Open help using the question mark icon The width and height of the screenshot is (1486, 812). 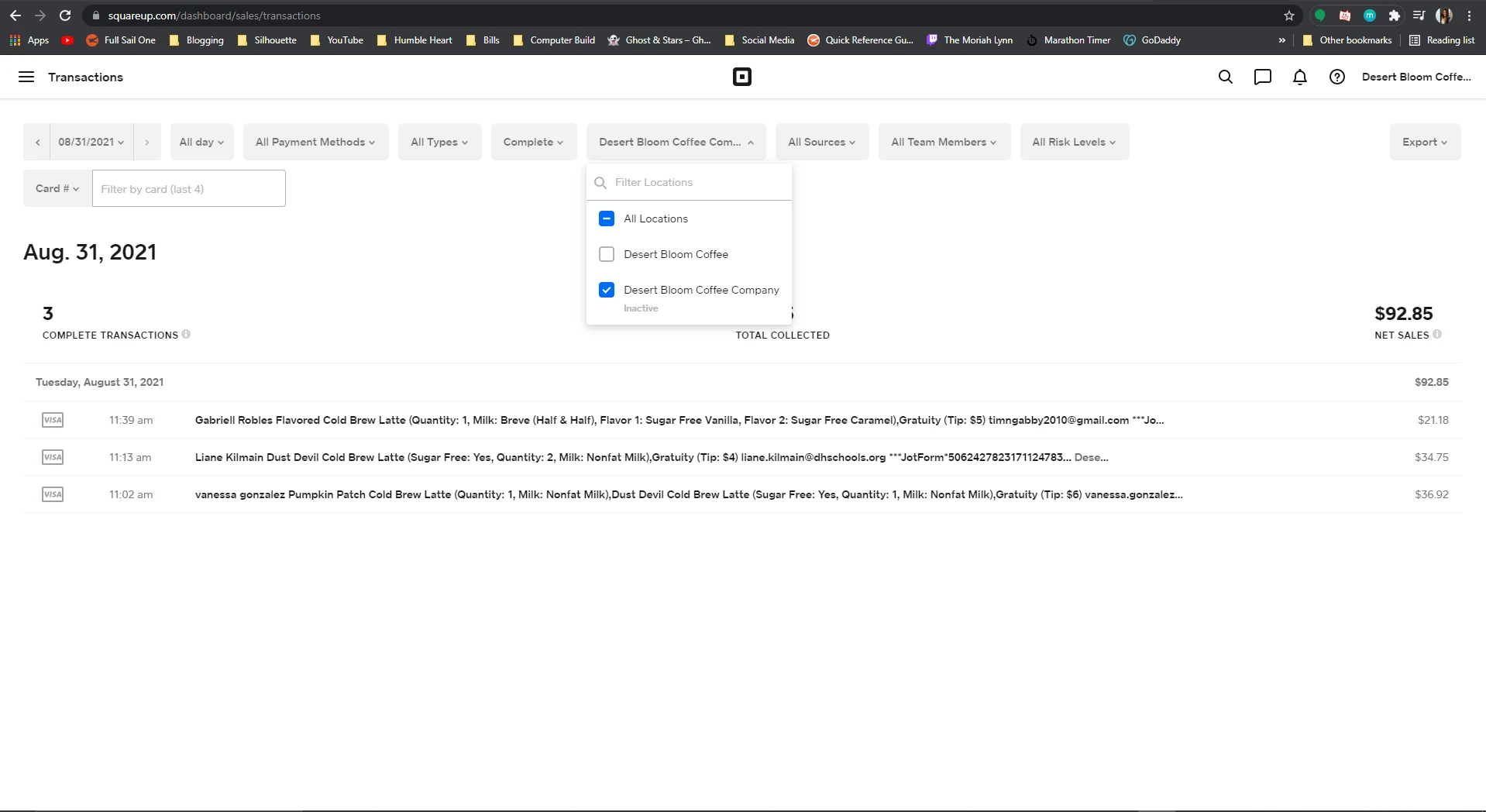tap(1336, 77)
